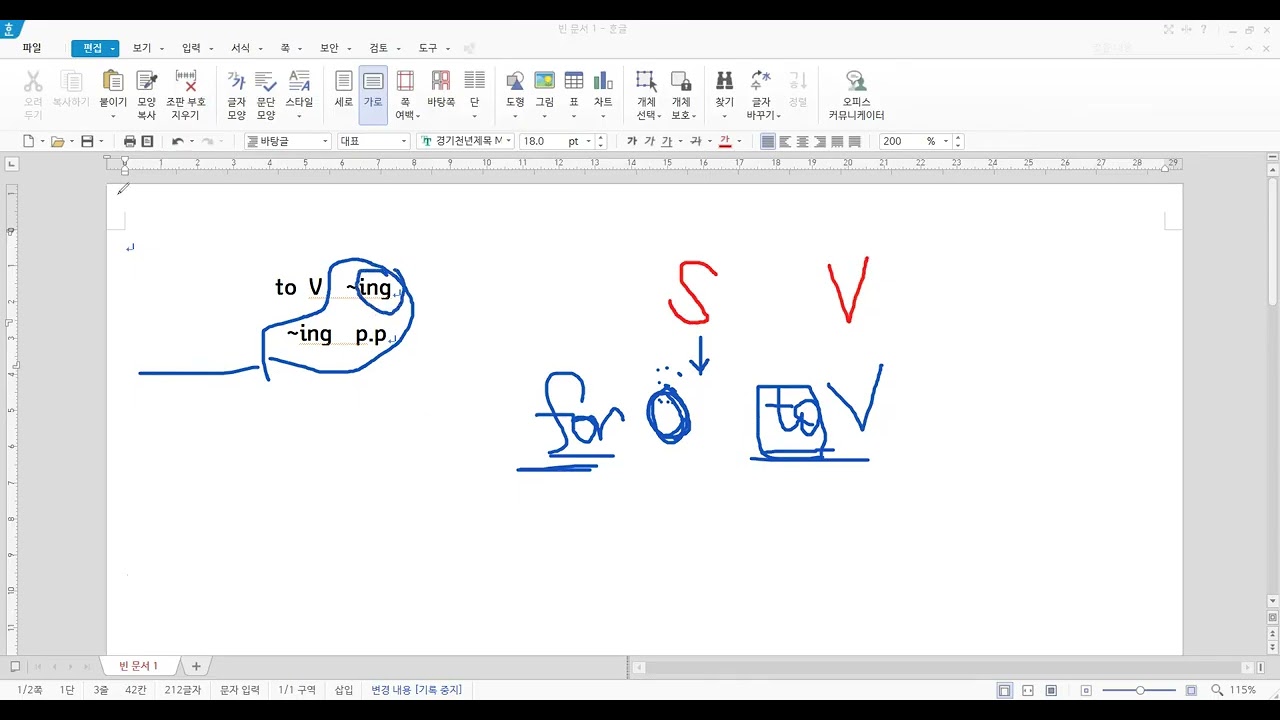Save the document with the disk icon
This screenshot has height=720, width=1280.
point(87,141)
